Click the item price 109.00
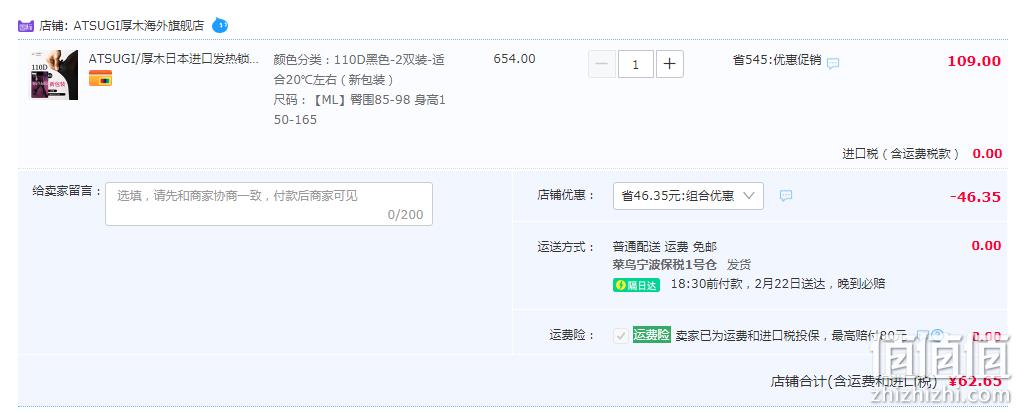The image size is (1020, 412). (x=974, y=61)
